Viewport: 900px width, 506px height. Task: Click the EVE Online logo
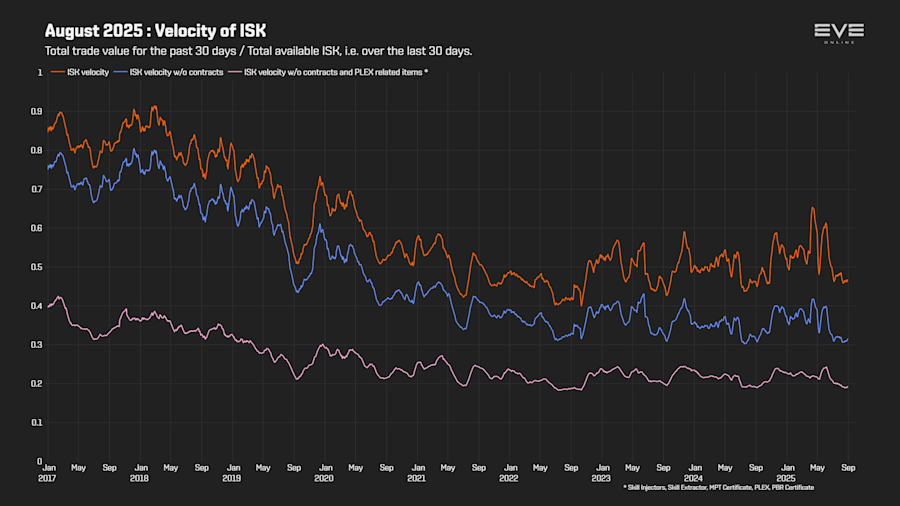click(x=839, y=33)
